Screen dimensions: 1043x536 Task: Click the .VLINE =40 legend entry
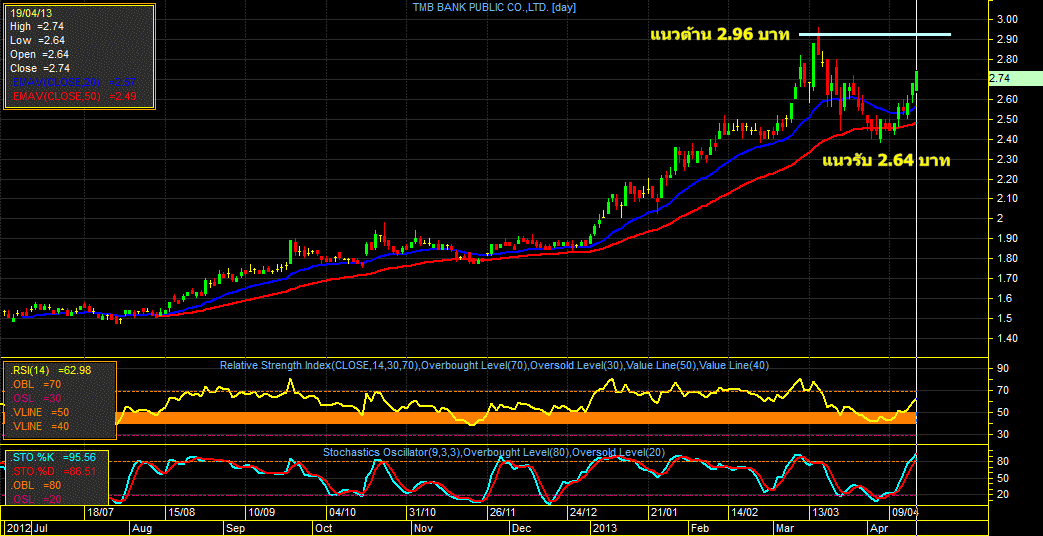pyautogui.click(x=41, y=426)
